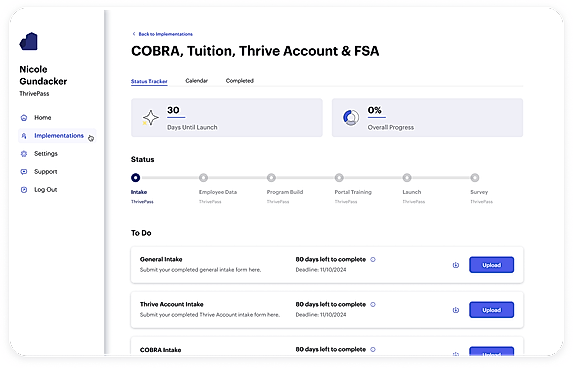Select Log Out in the sidebar menu
The height and width of the screenshot is (368, 573).
(46, 190)
